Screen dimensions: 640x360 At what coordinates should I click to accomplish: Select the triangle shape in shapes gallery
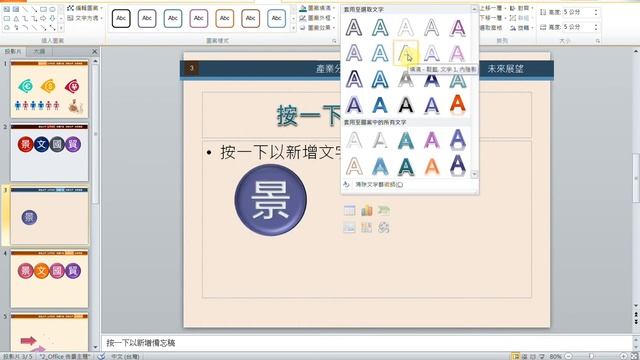(x=16, y=18)
